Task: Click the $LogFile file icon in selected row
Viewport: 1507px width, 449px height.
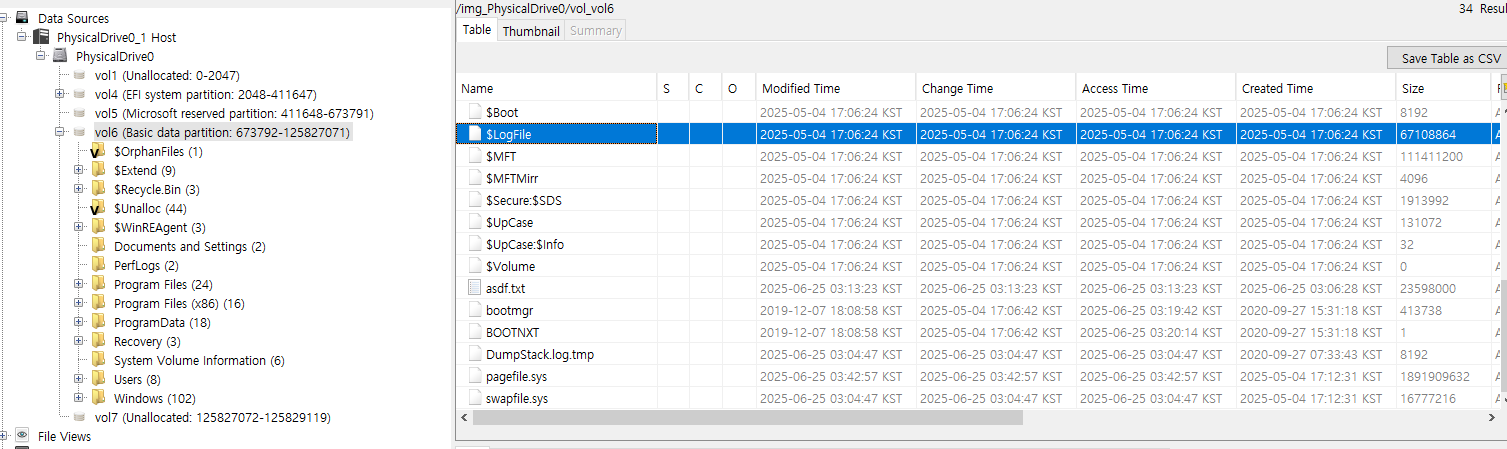Action: [475, 134]
